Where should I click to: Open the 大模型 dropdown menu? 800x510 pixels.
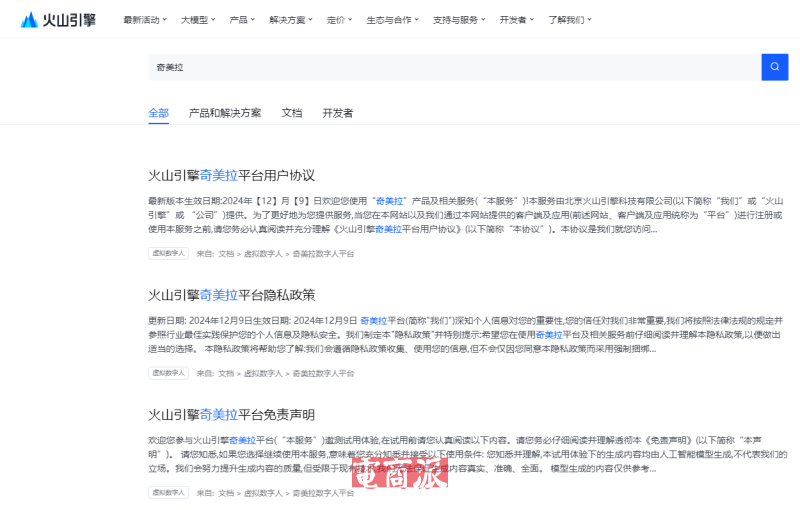198,20
